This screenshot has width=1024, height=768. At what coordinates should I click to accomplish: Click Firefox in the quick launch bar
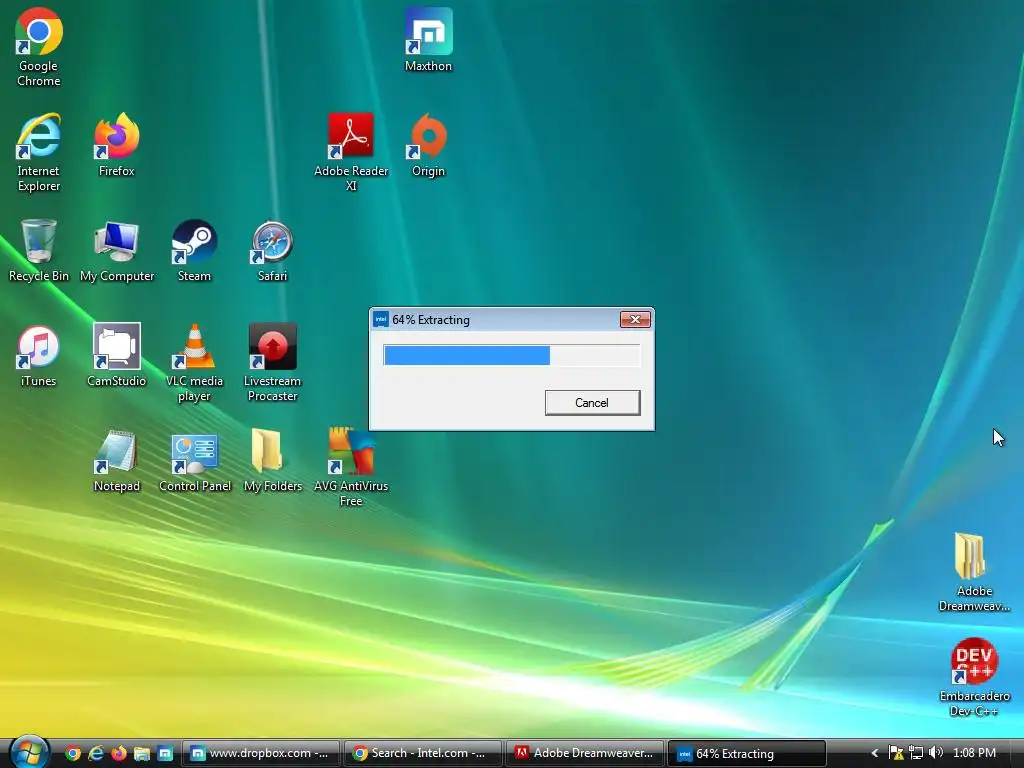coord(119,754)
